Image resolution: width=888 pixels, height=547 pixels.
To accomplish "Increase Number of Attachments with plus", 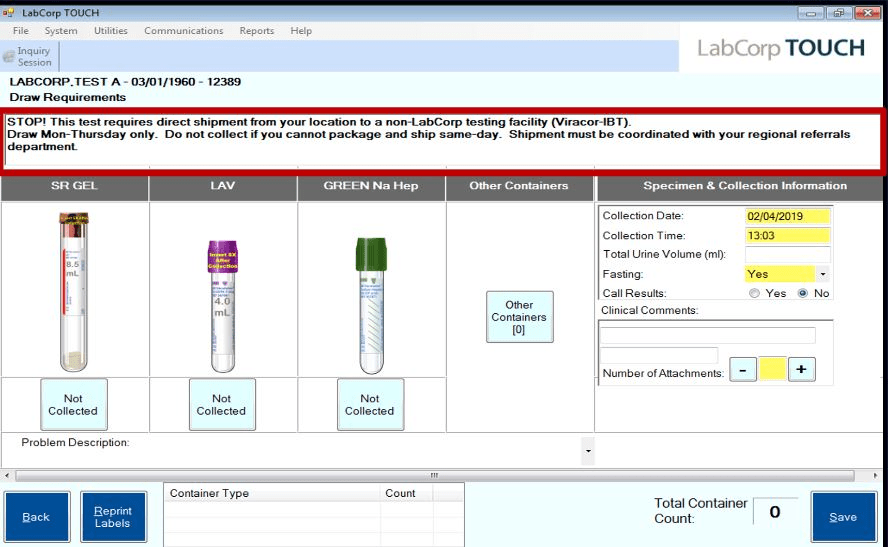I will pos(801,370).
